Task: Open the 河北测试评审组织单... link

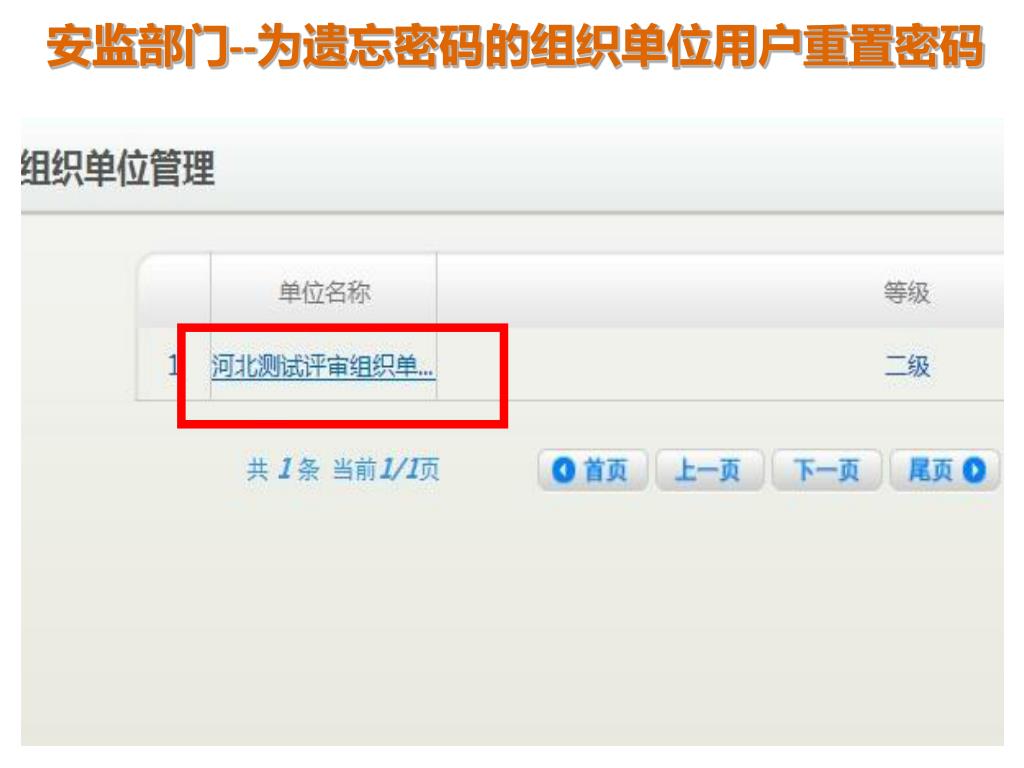Action: coord(323,366)
